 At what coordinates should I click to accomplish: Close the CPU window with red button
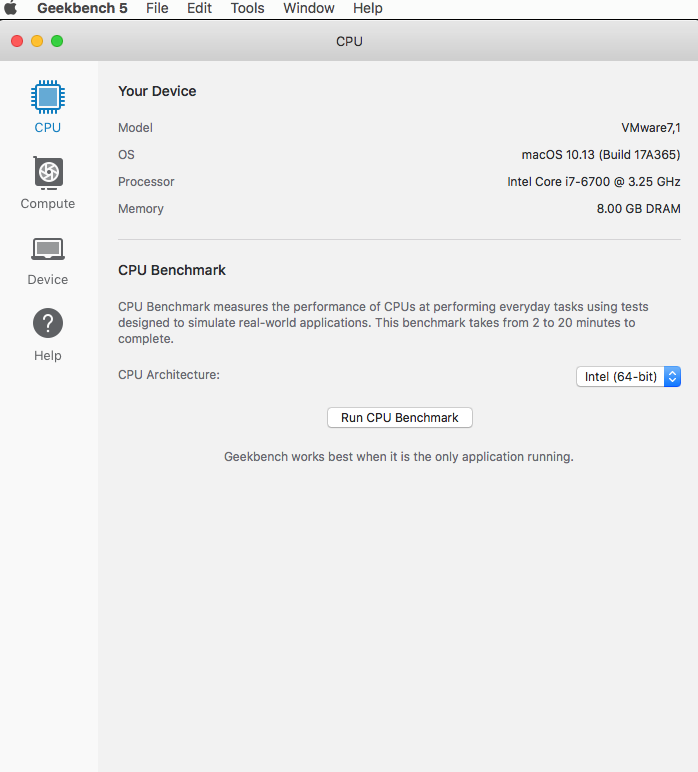click(x=17, y=41)
